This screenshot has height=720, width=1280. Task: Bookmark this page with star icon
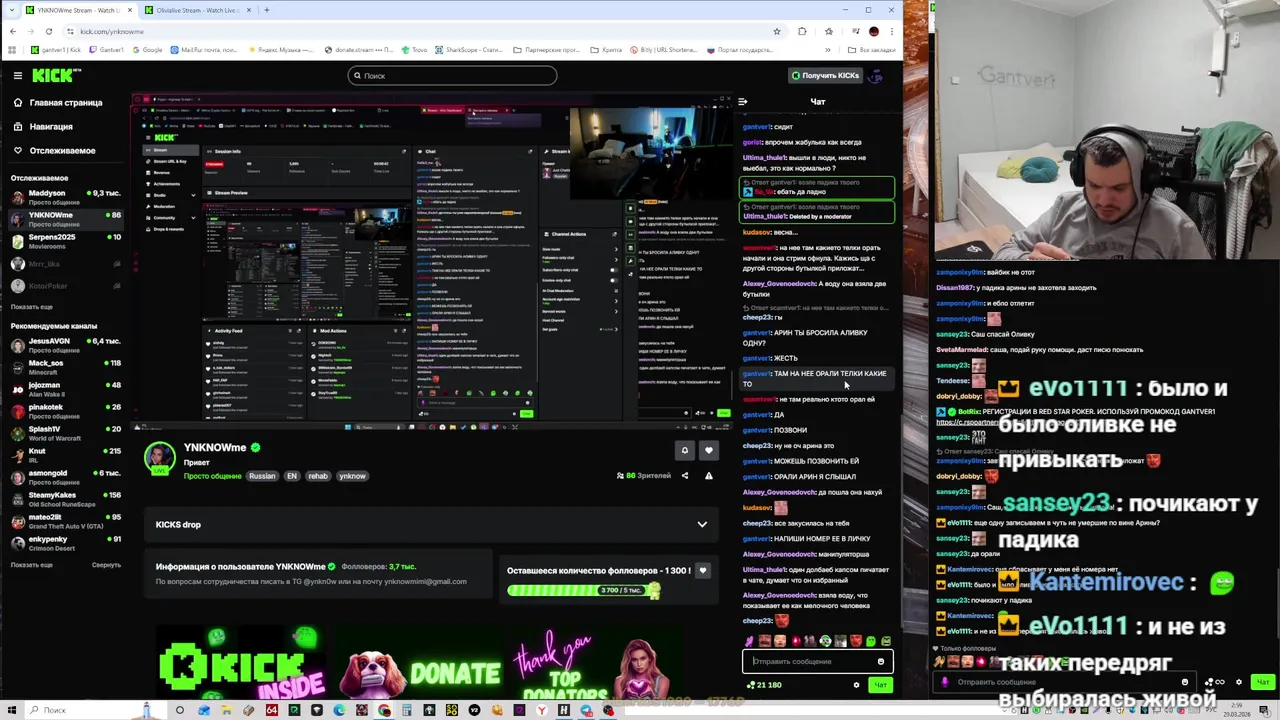coord(777,31)
